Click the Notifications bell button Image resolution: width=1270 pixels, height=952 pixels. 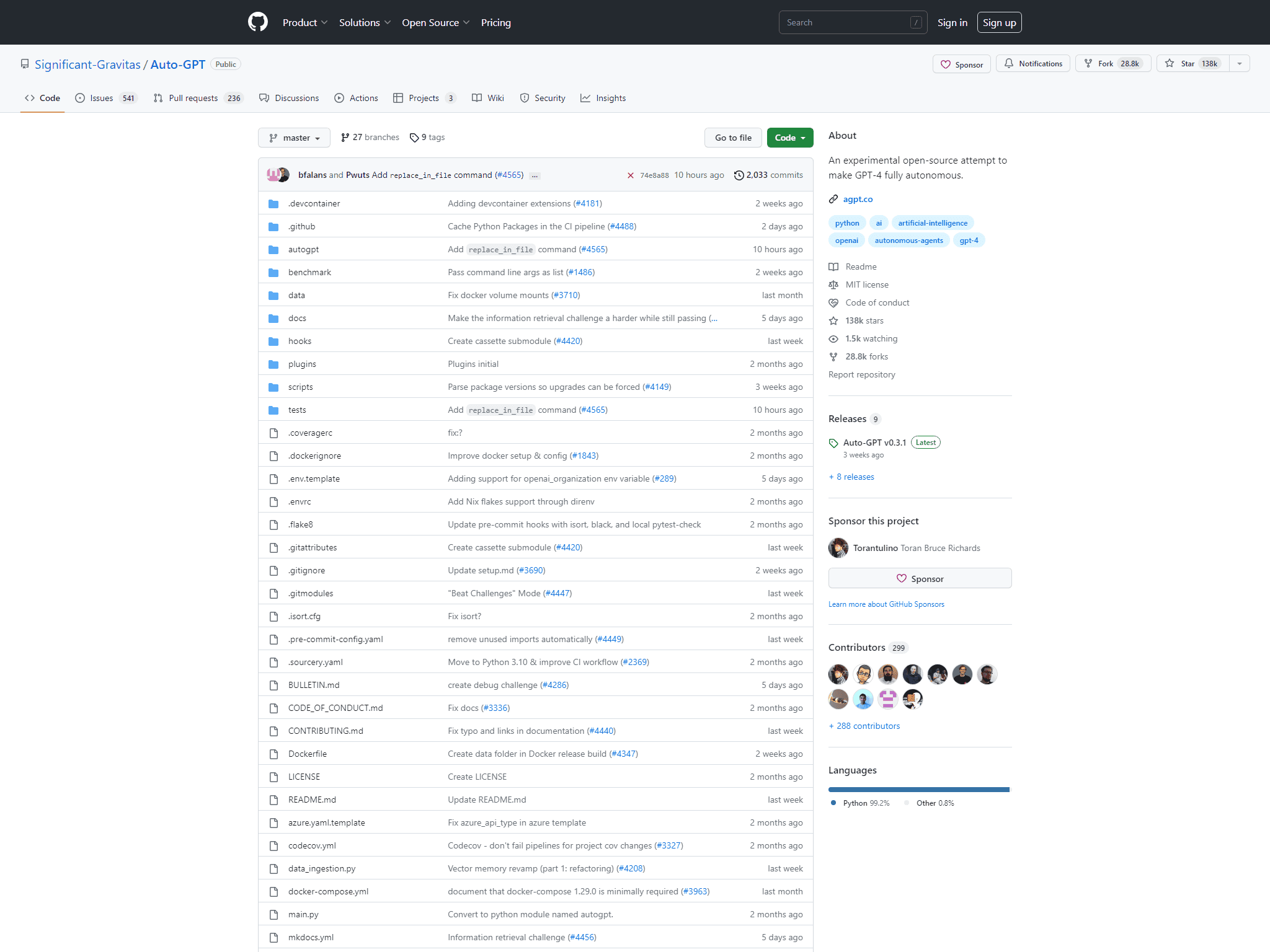pos(1032,63)
